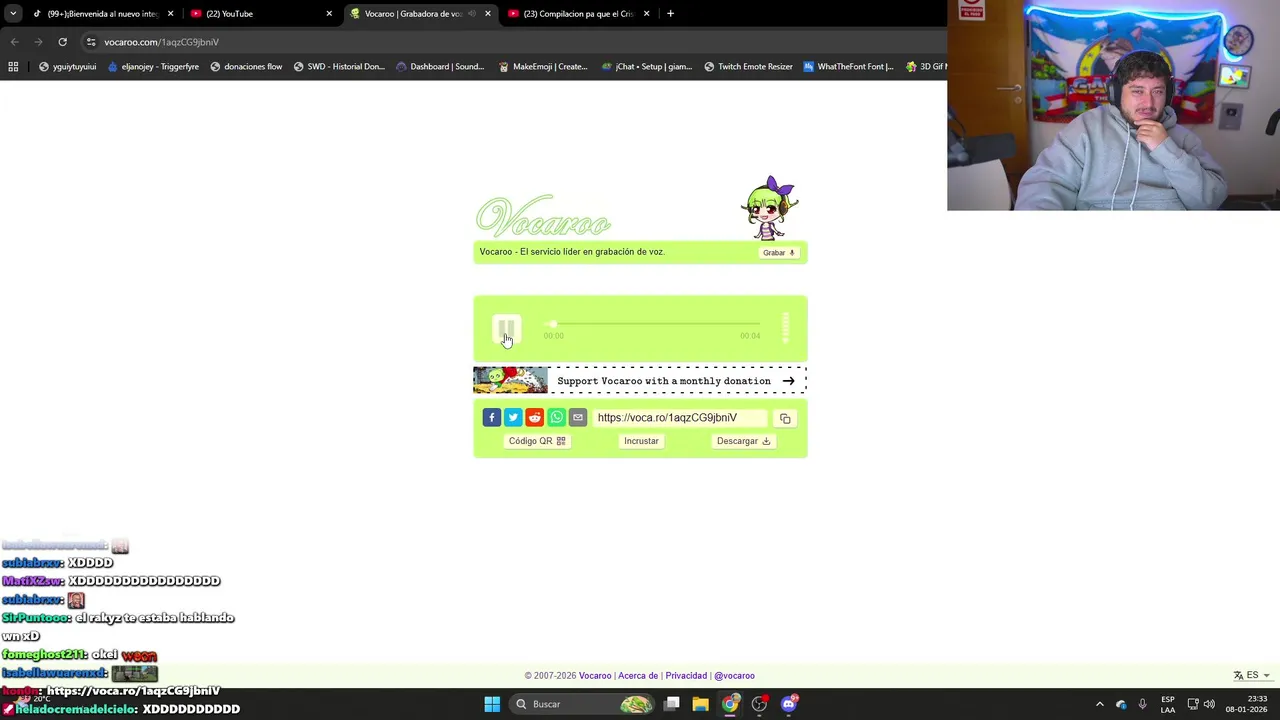Close the Vocaroo Grabadora tab
Image resolution: width=1280 pixels, height=720 pixels.
tap(488, 14)
